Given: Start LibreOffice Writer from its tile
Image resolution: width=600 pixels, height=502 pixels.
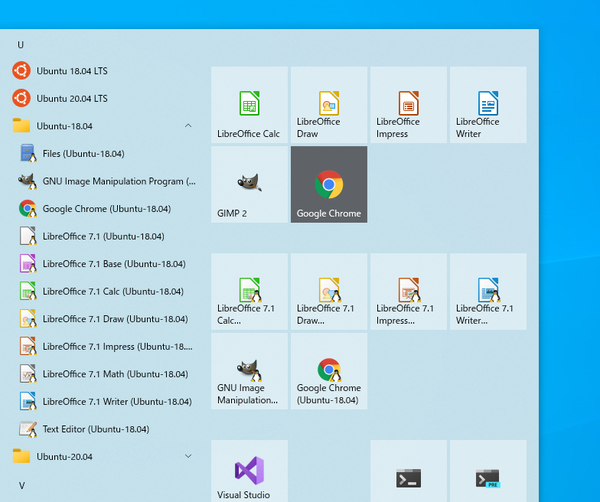Looking at the screenshot, I should click(487, 105).
